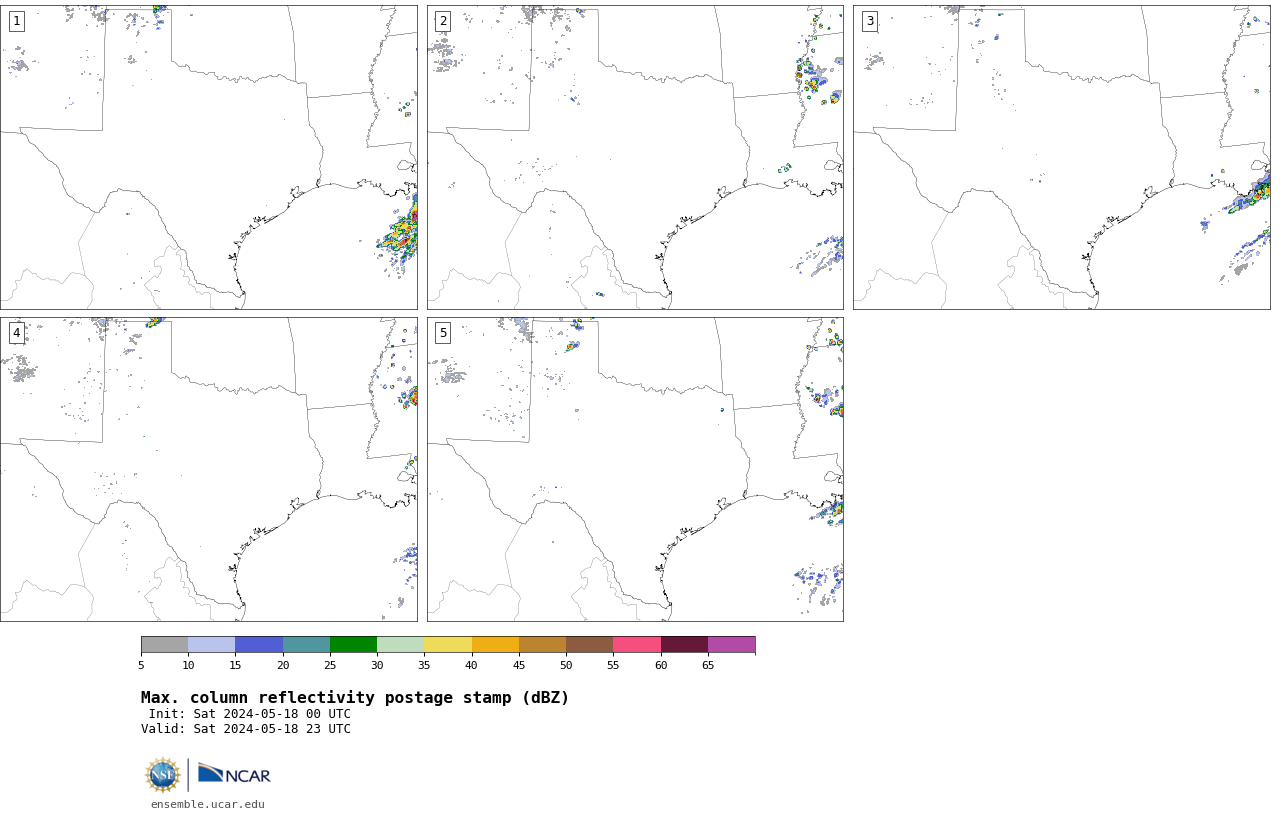Click the NSF logo icon
The image size is (1280, 815).
163,775
